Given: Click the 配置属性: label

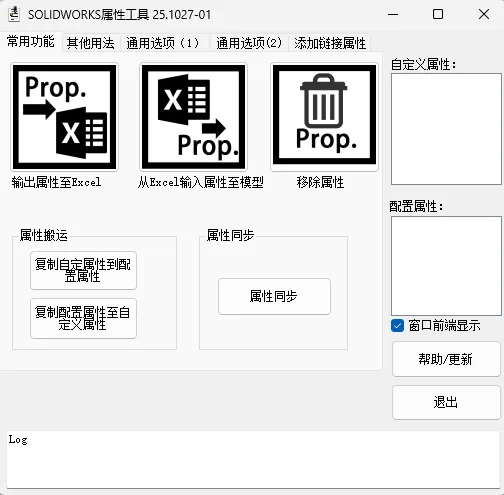Looking at the screenshot, I should coord(416,206).
